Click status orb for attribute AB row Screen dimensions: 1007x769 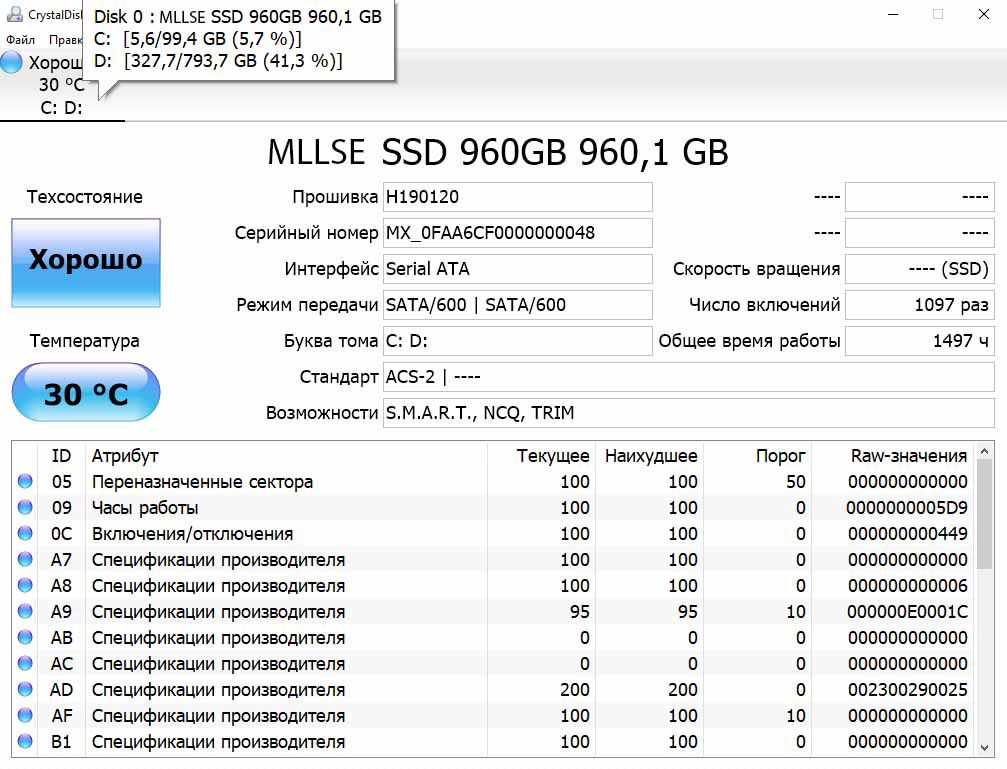(25, 638)
